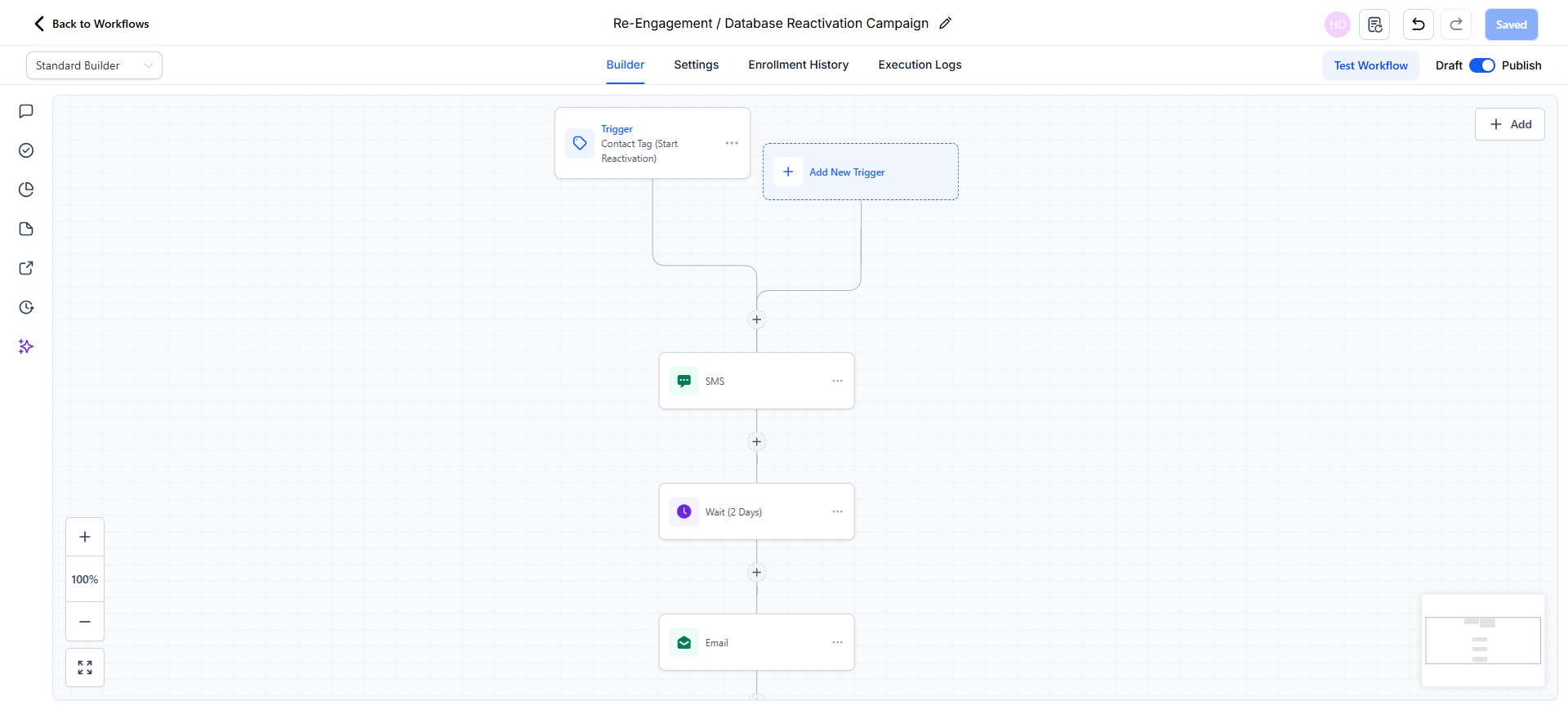The height and width of the screenshot is (710, 1568).
Task: Redo the last change
Action: point(1456,25)
